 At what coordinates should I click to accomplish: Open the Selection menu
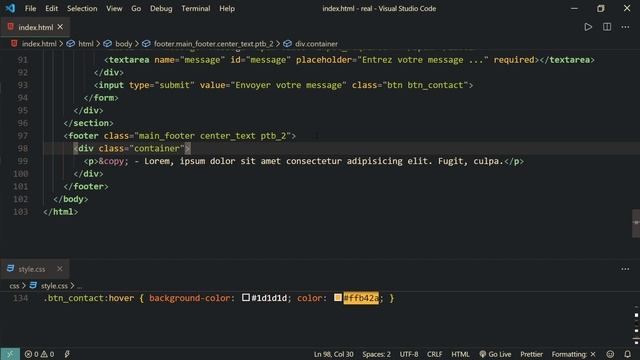tap(82, 8)
